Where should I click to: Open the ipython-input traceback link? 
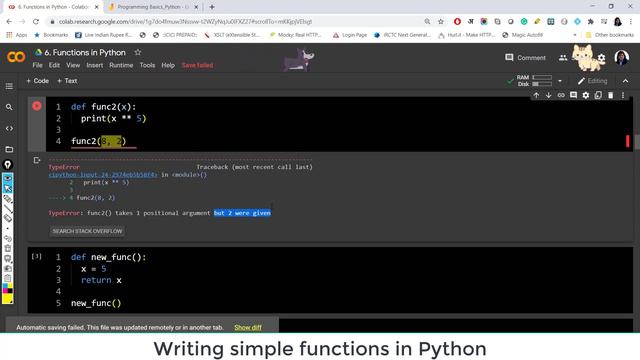102,175
